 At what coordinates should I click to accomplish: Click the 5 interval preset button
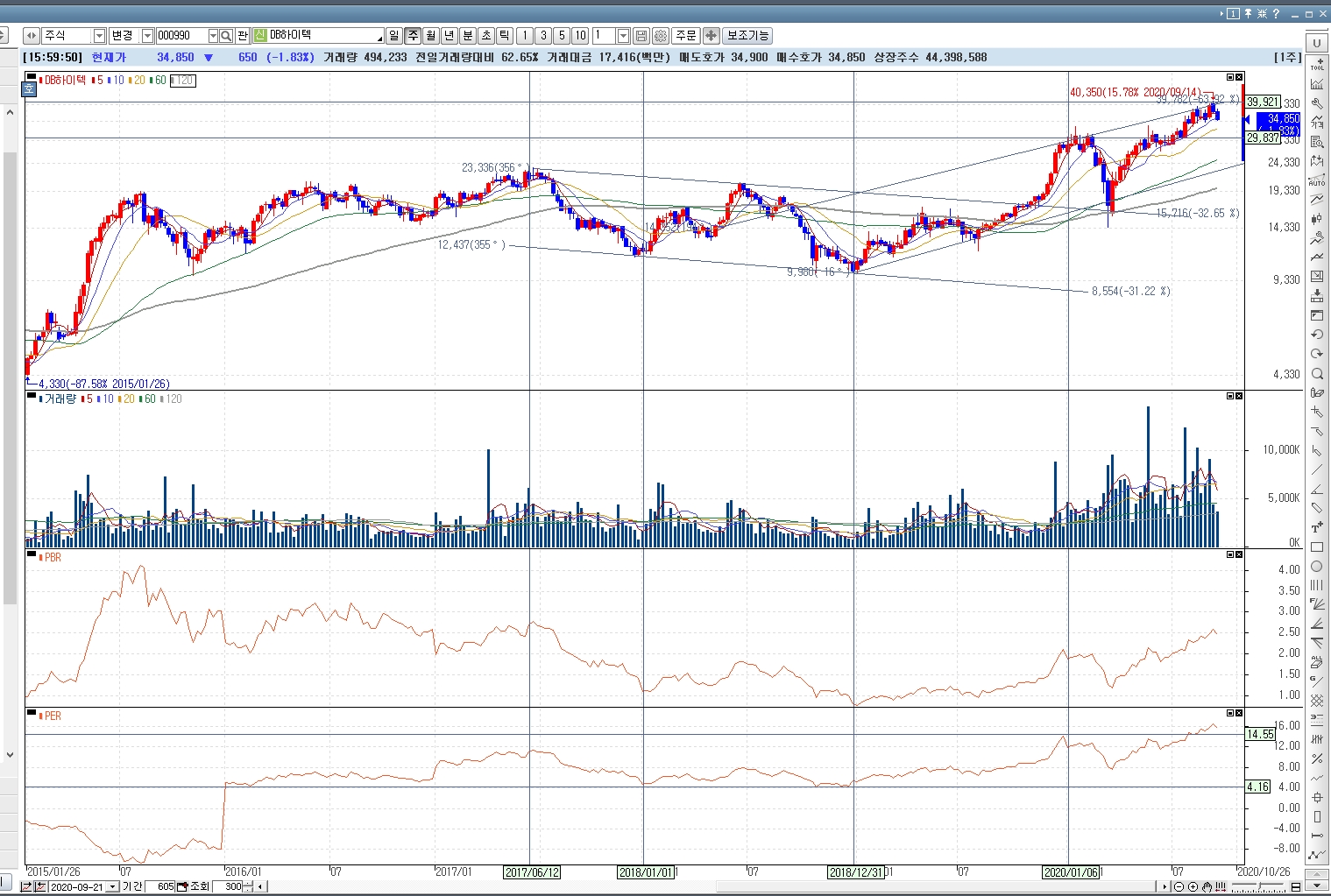tap(562, 36)
